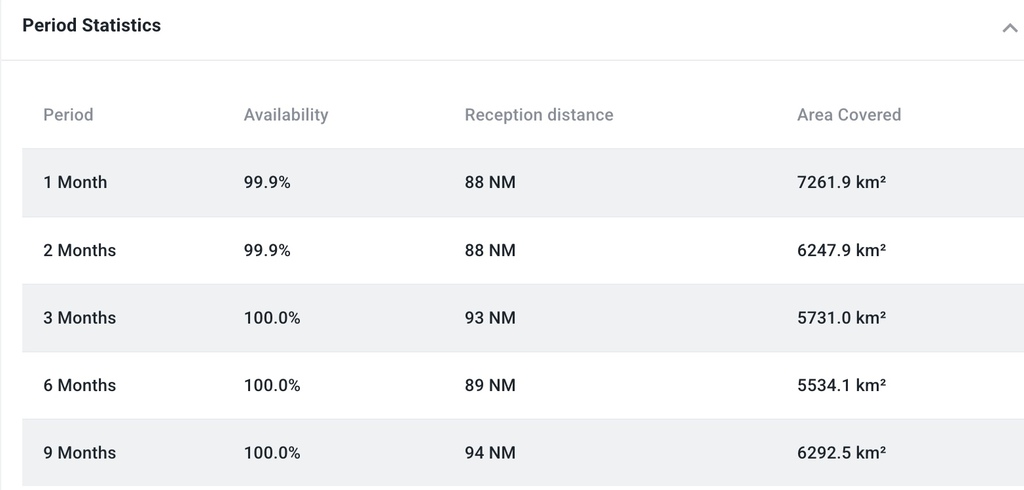The width and height of the screenshot is (1024, 490).
Task: Select the 3 Months row
Action: (x=523, y=318)
